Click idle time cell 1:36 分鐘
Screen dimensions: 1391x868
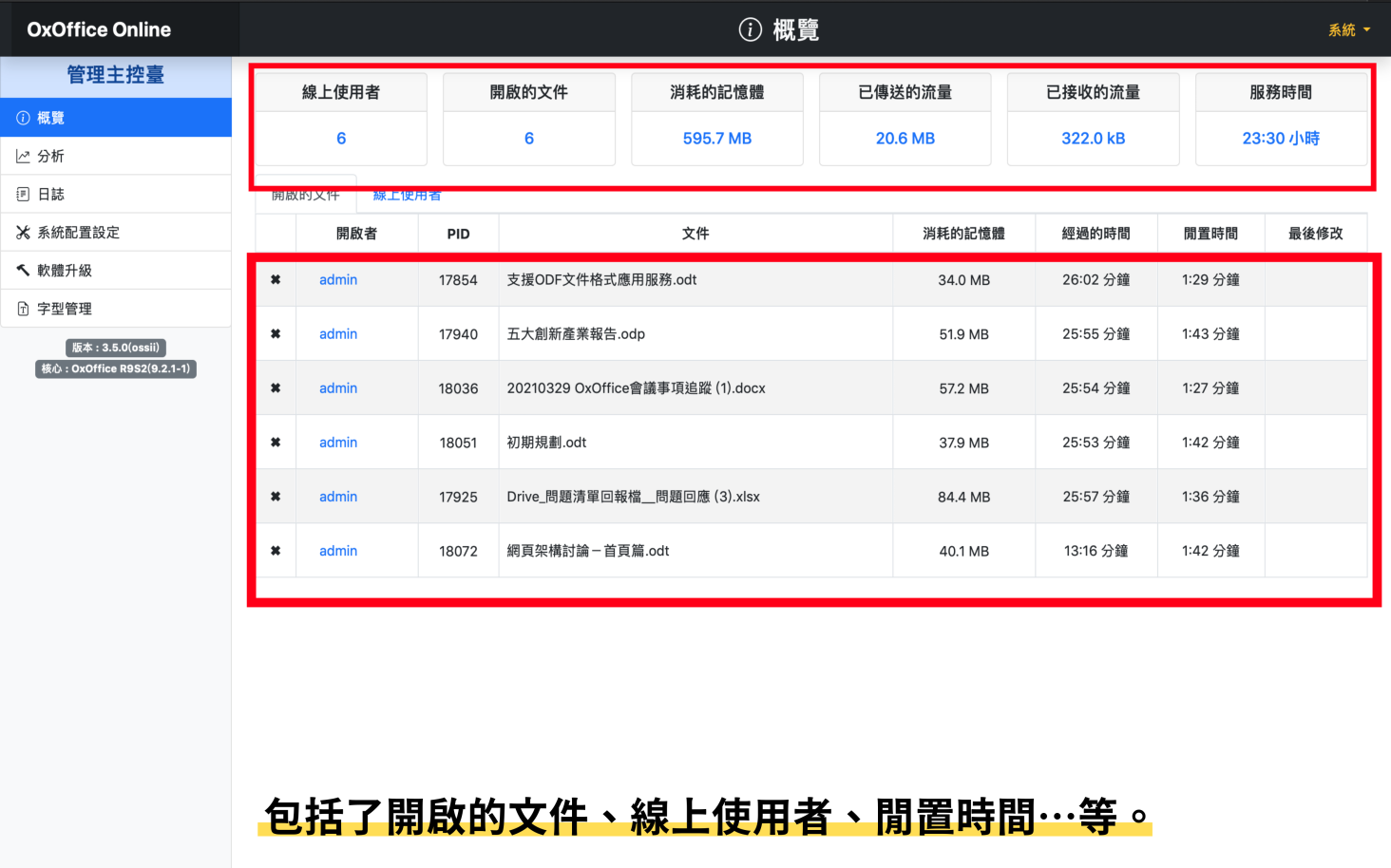click(x=1210, y=497)
